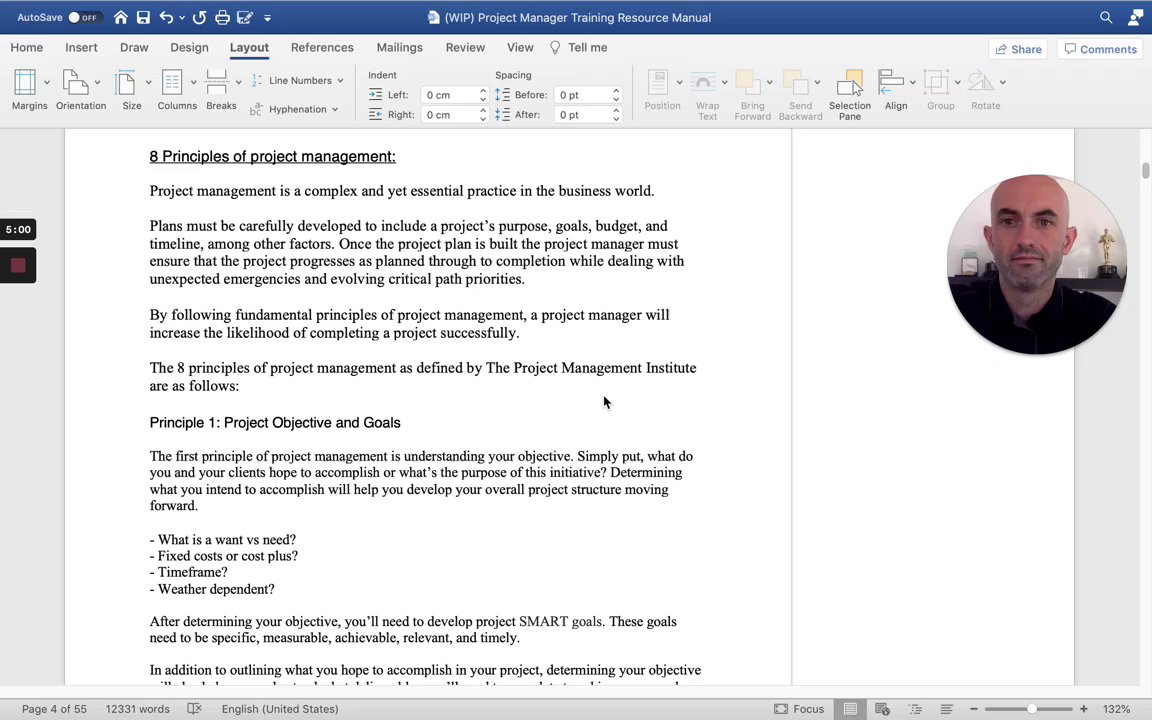Click the Wrap Text icon

coord(703,82)
